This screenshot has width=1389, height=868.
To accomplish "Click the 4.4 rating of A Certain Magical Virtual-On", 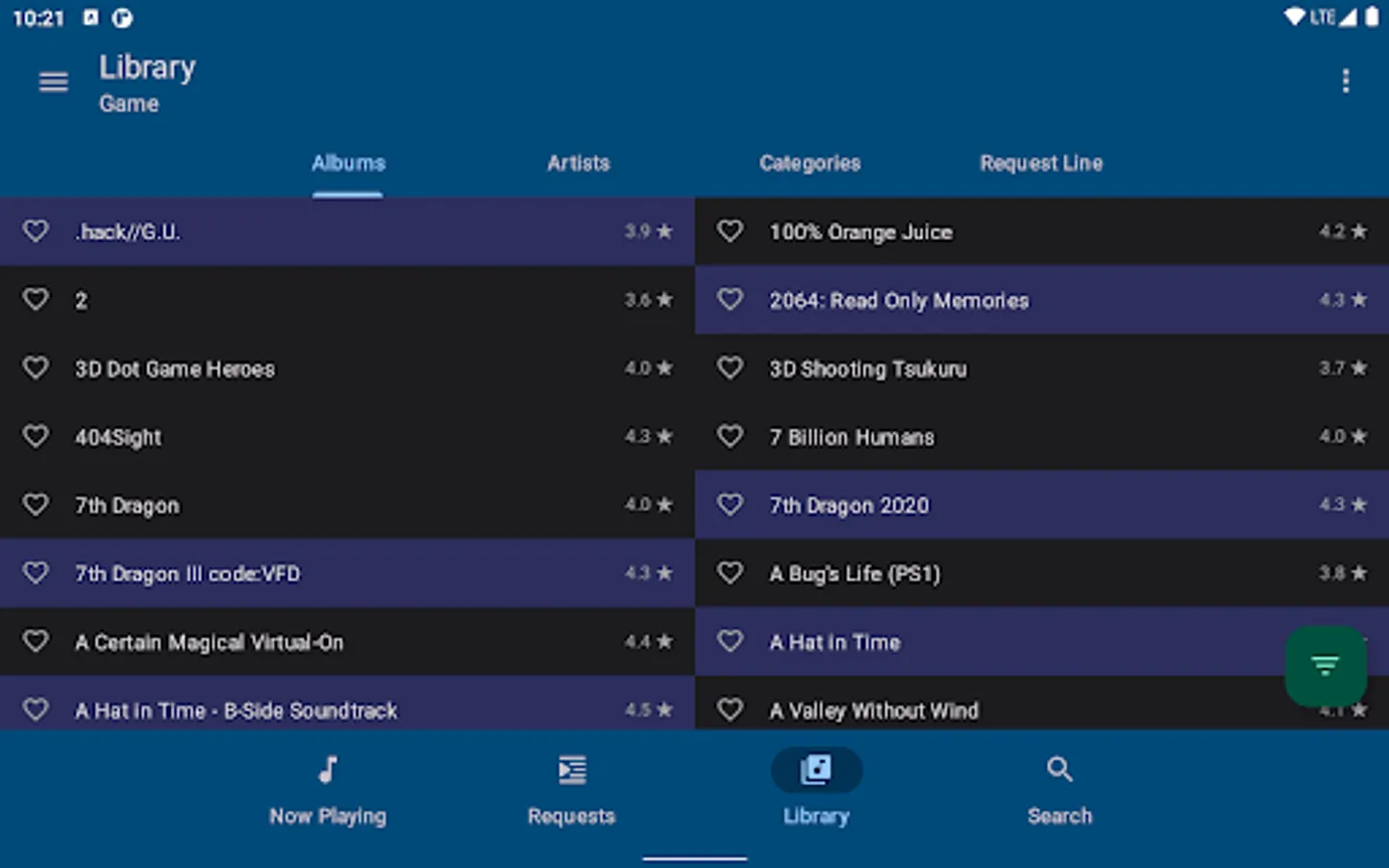I will (648, 641).
